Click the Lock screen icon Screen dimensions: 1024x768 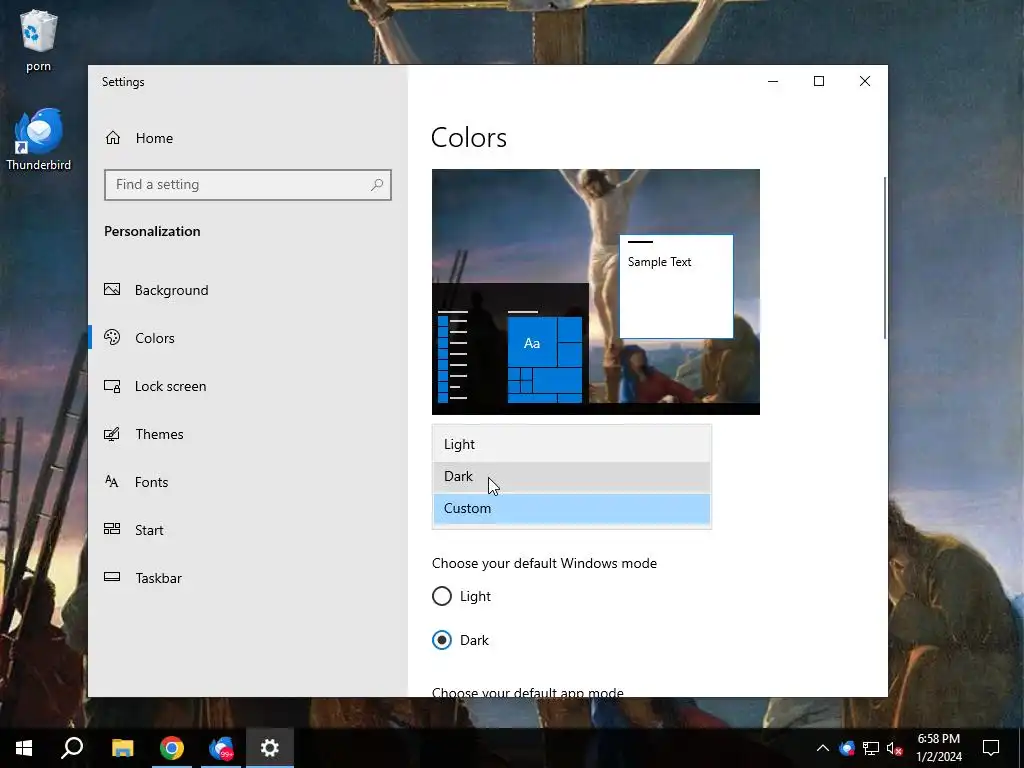(x=112, y=386)
